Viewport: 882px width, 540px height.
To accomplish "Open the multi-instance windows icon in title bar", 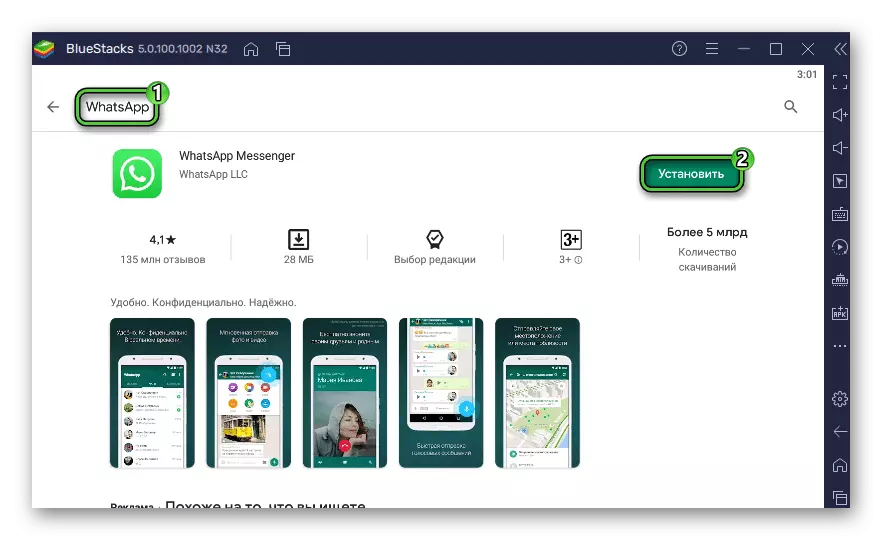I will [283, 49].
